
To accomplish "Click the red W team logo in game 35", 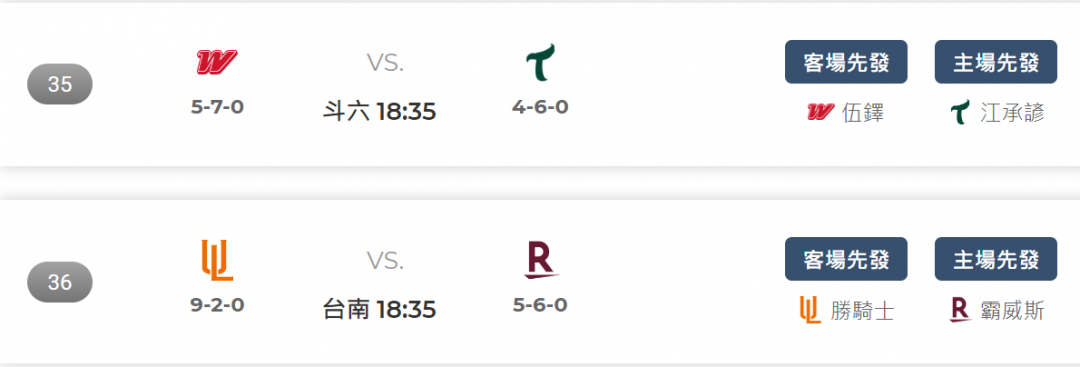I will pyautogui.click(x=217, y=62).
